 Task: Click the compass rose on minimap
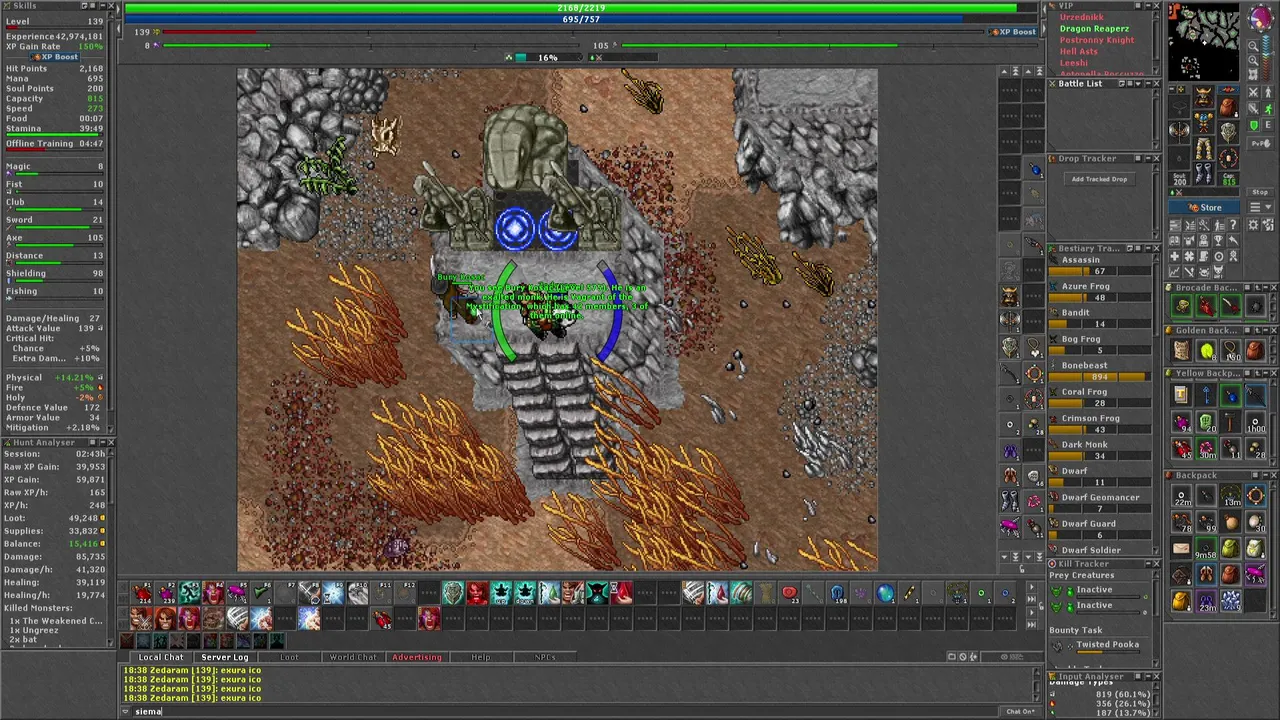coord(1260,18)
